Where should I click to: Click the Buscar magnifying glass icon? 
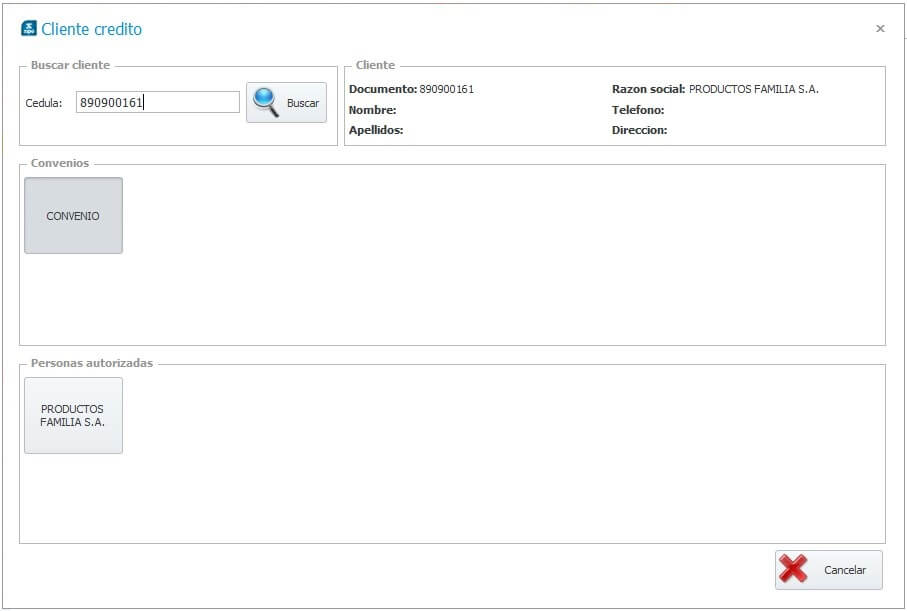(266, 102)
